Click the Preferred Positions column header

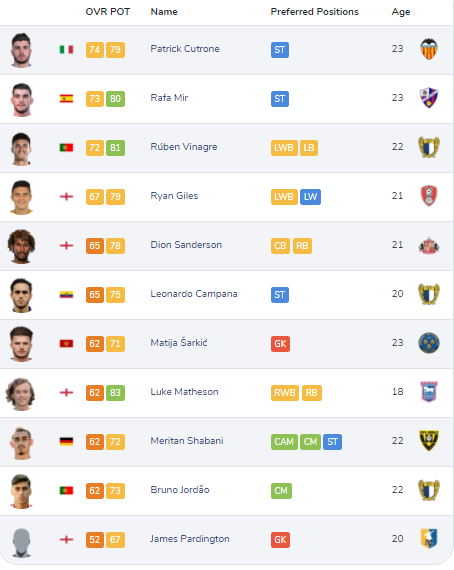point(314,12)
